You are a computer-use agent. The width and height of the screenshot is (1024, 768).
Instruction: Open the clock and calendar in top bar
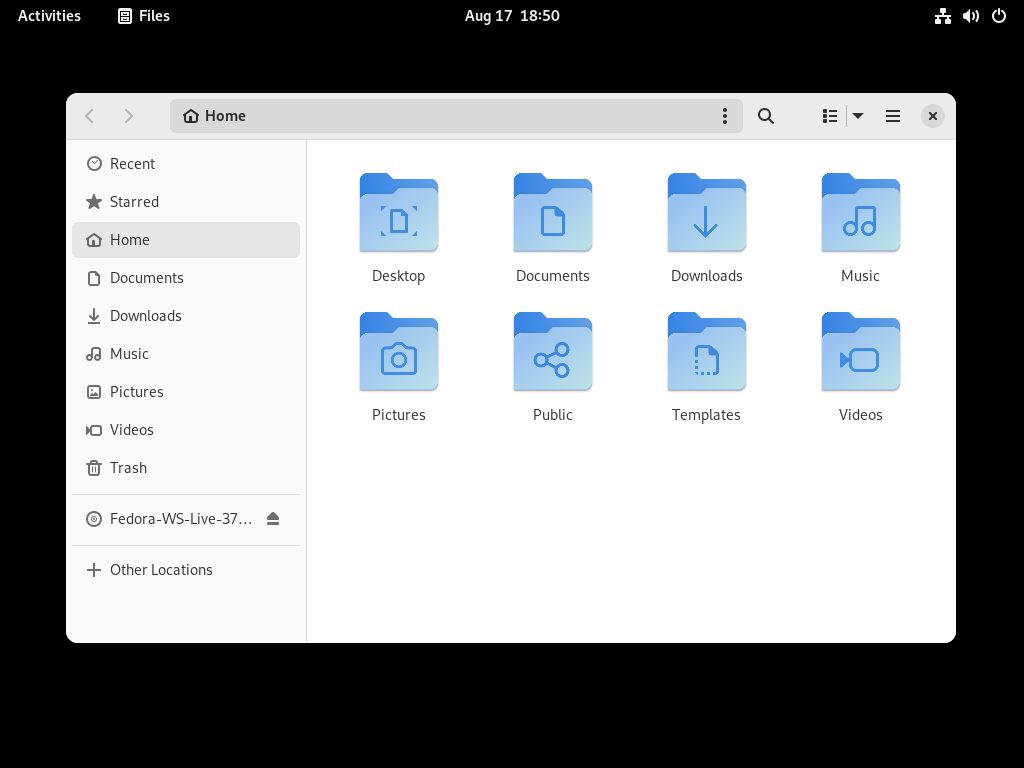click(x=512, y=16)
